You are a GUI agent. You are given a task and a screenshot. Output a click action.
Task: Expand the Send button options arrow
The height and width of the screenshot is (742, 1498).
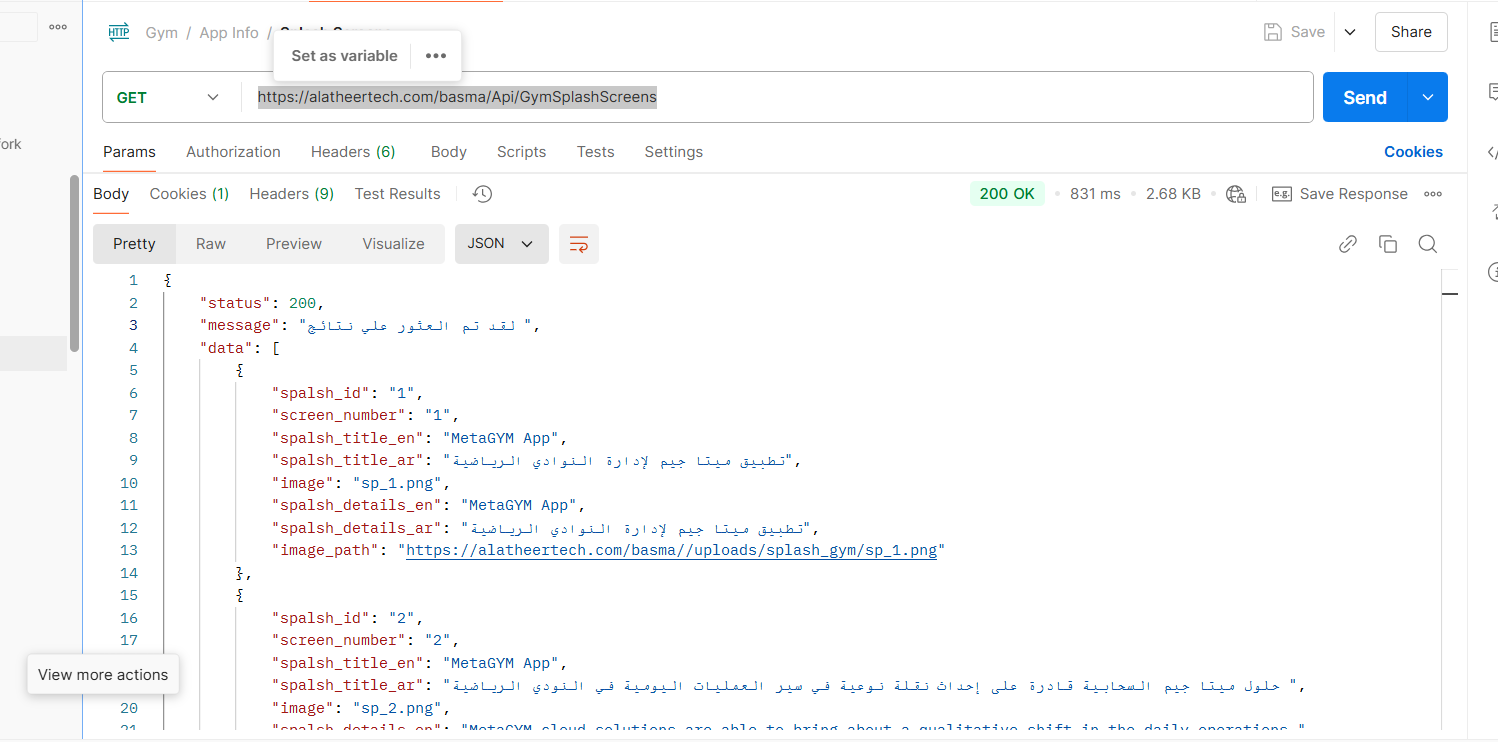click(x=1428, y=97)
